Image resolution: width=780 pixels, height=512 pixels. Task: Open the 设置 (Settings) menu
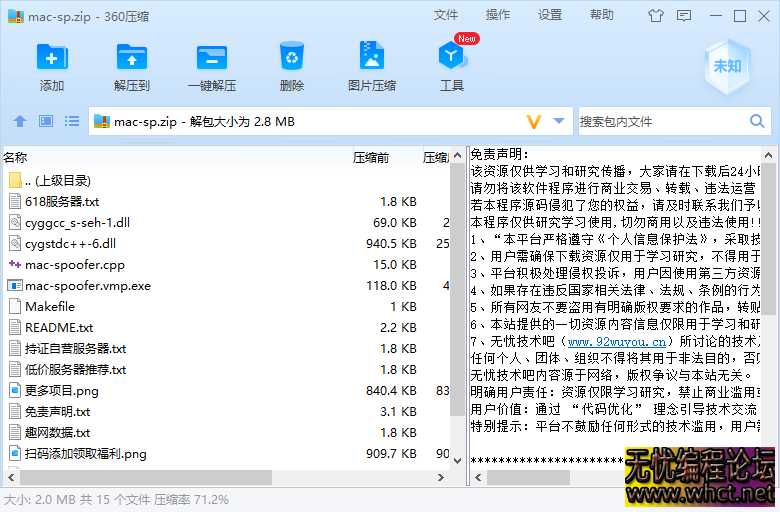550,15
